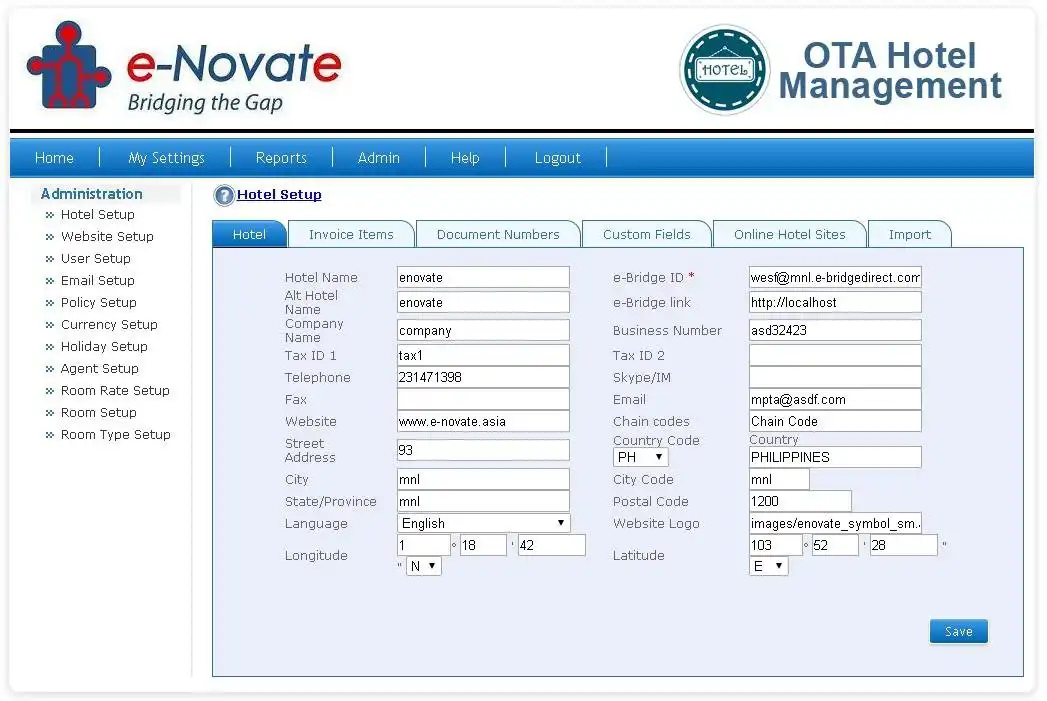1047x701 pixels.
Task: Open Room Type Setup in the sidebar
Action: pyautogui.click(x=116, y=435)
